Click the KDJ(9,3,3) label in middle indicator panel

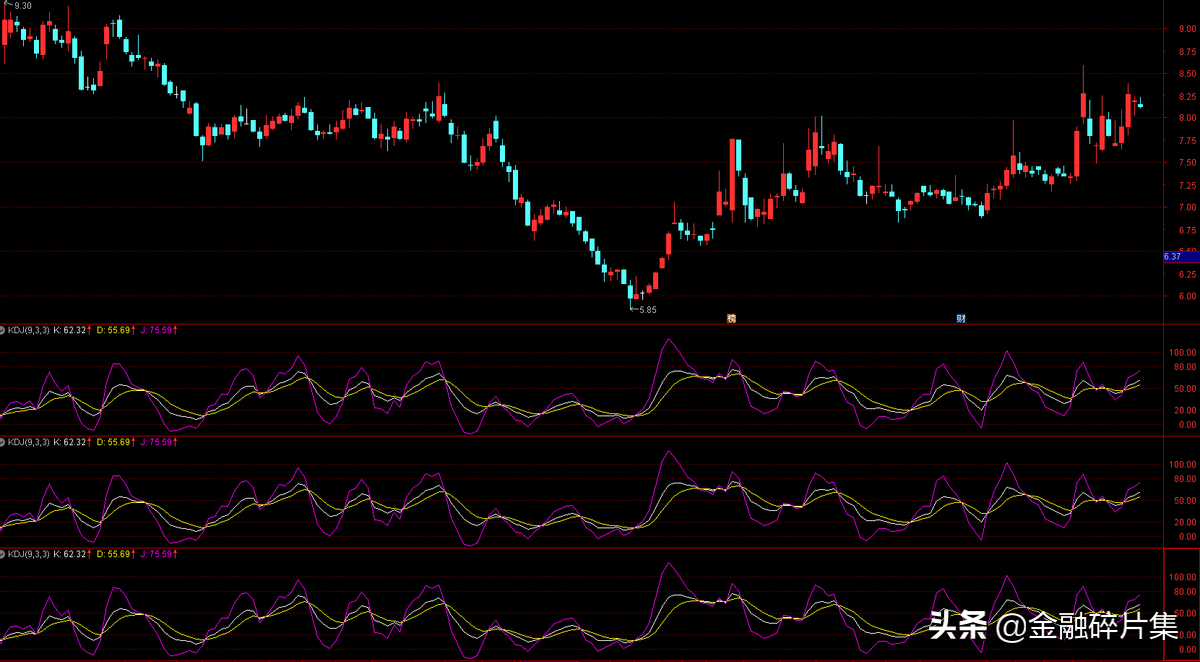coord(28,441)
